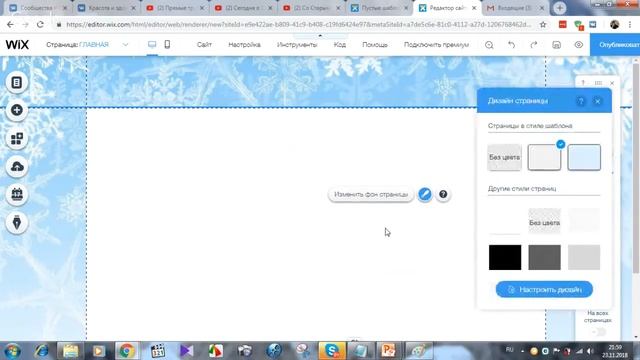Select the checked white template style swatch
This screenshot has width=640, height=360.
pos(544,157)
